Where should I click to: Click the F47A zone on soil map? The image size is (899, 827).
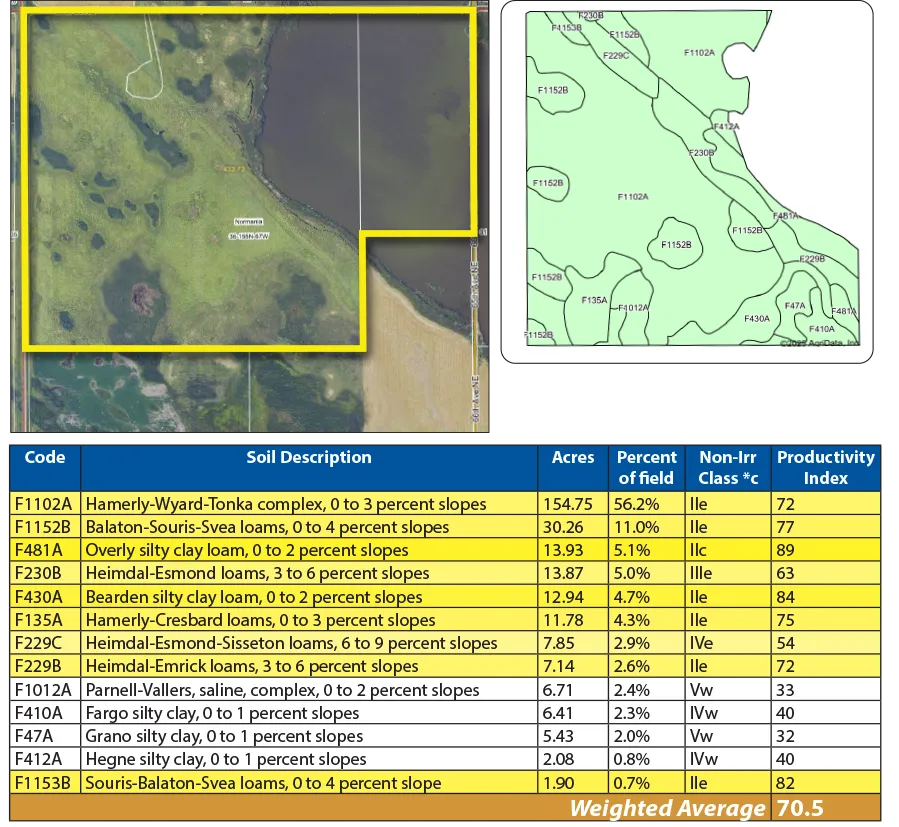point(795,306)
